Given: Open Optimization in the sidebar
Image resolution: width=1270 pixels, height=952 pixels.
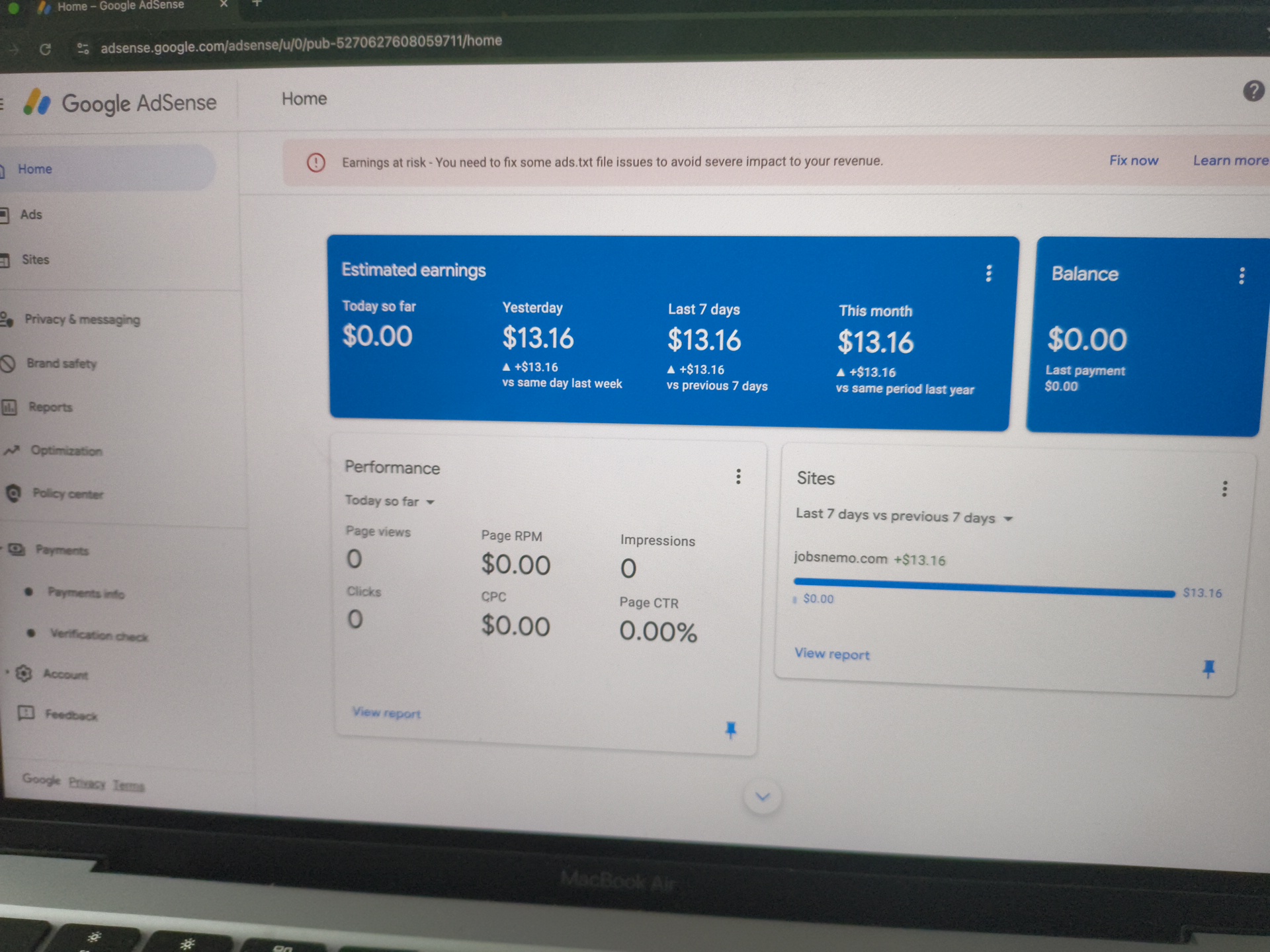Looking at the screenshot, I should pyautogui.click(x=66, y=451).
